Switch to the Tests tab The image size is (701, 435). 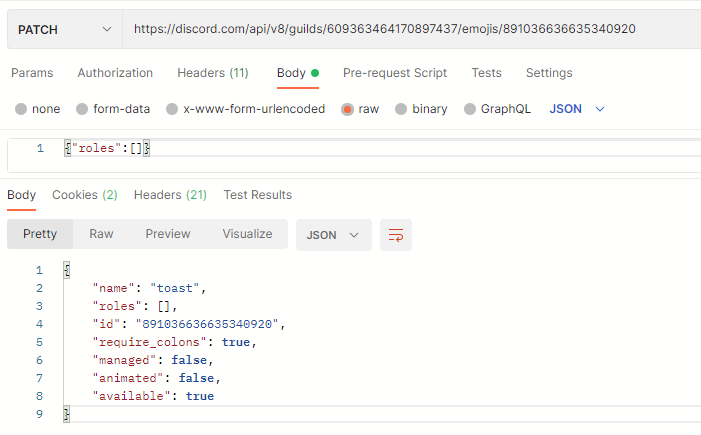pyautogui.click(x=486, y=73)
